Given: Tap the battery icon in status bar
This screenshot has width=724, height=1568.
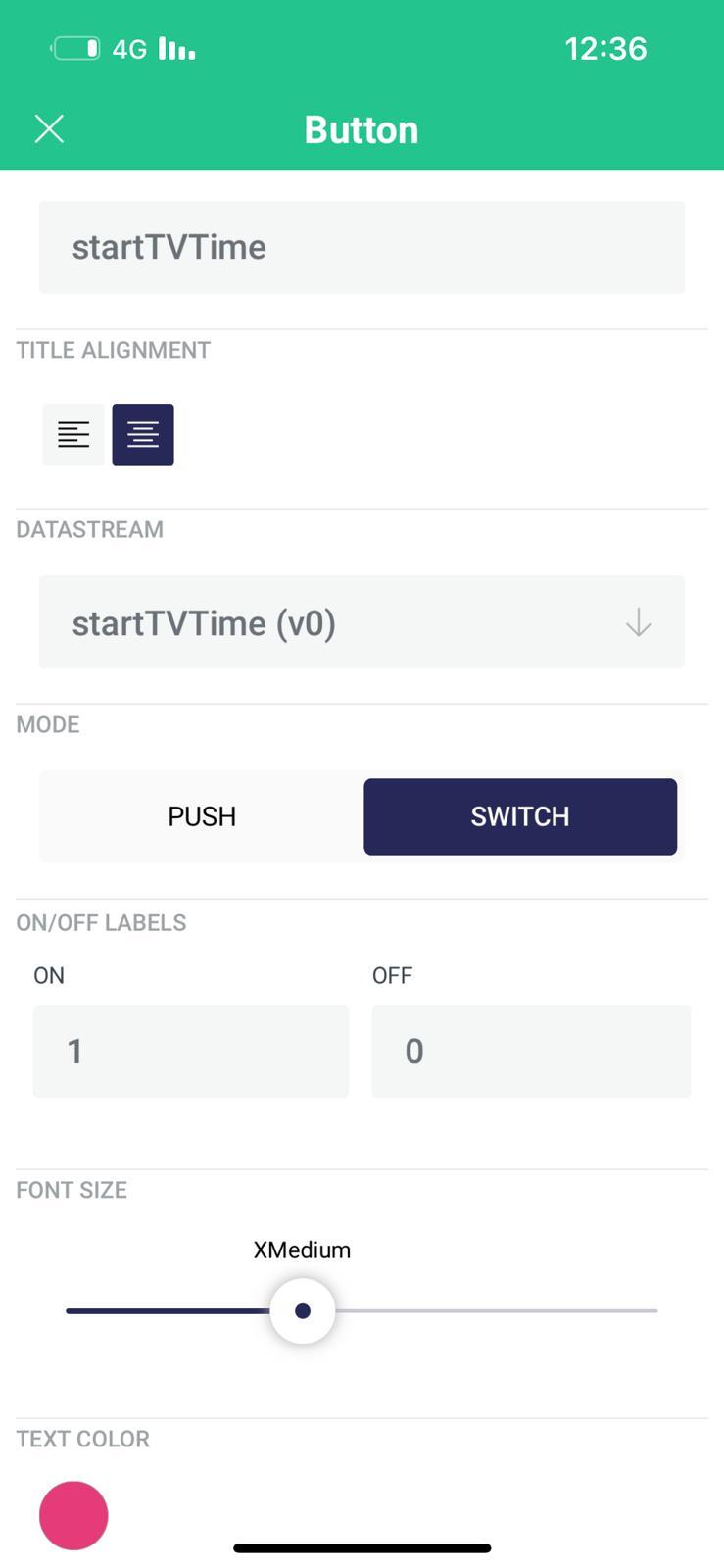Looking at the screenshot, I should (76, 48).
